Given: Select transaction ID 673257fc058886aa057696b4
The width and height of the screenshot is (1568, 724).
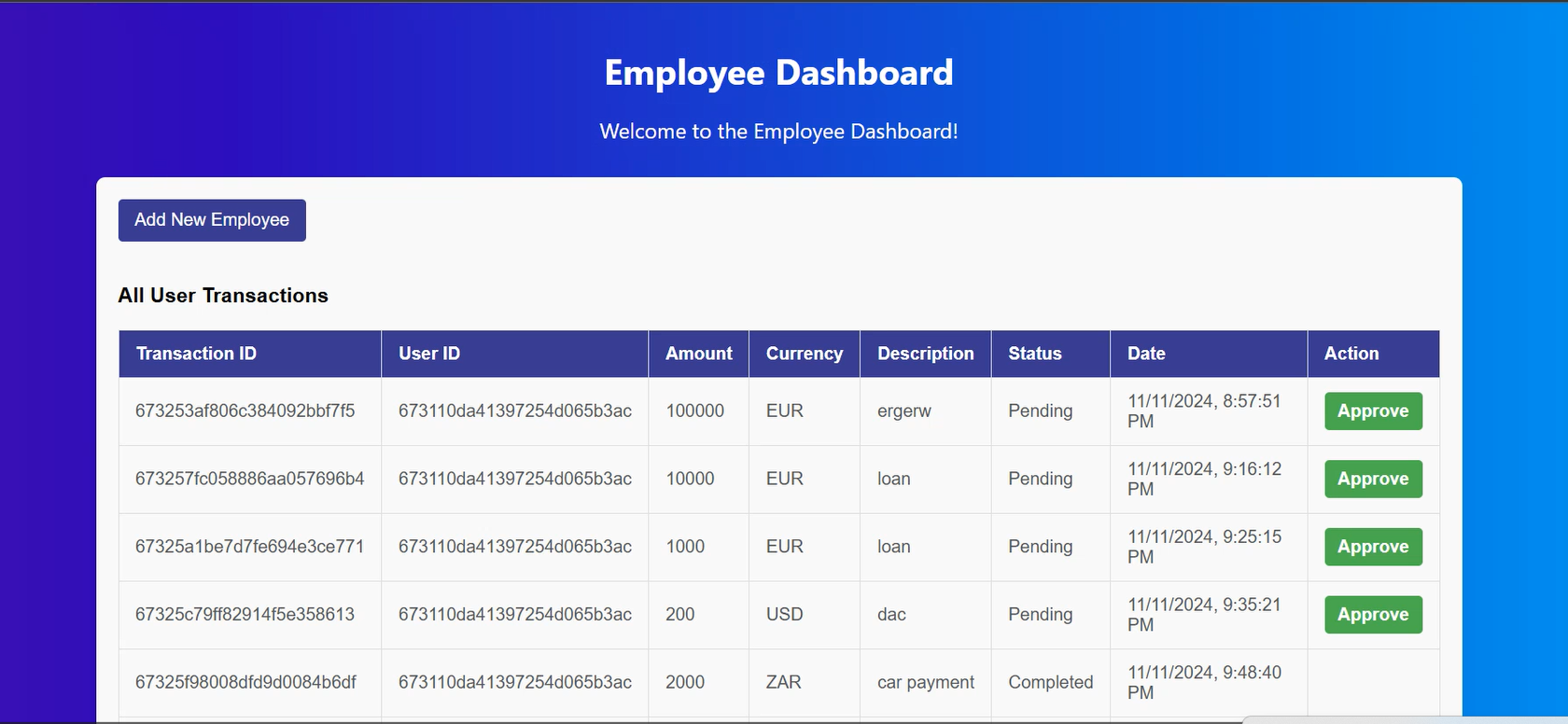Looking at the screenshot, I should pyautogui.click(x=250, y=479).
